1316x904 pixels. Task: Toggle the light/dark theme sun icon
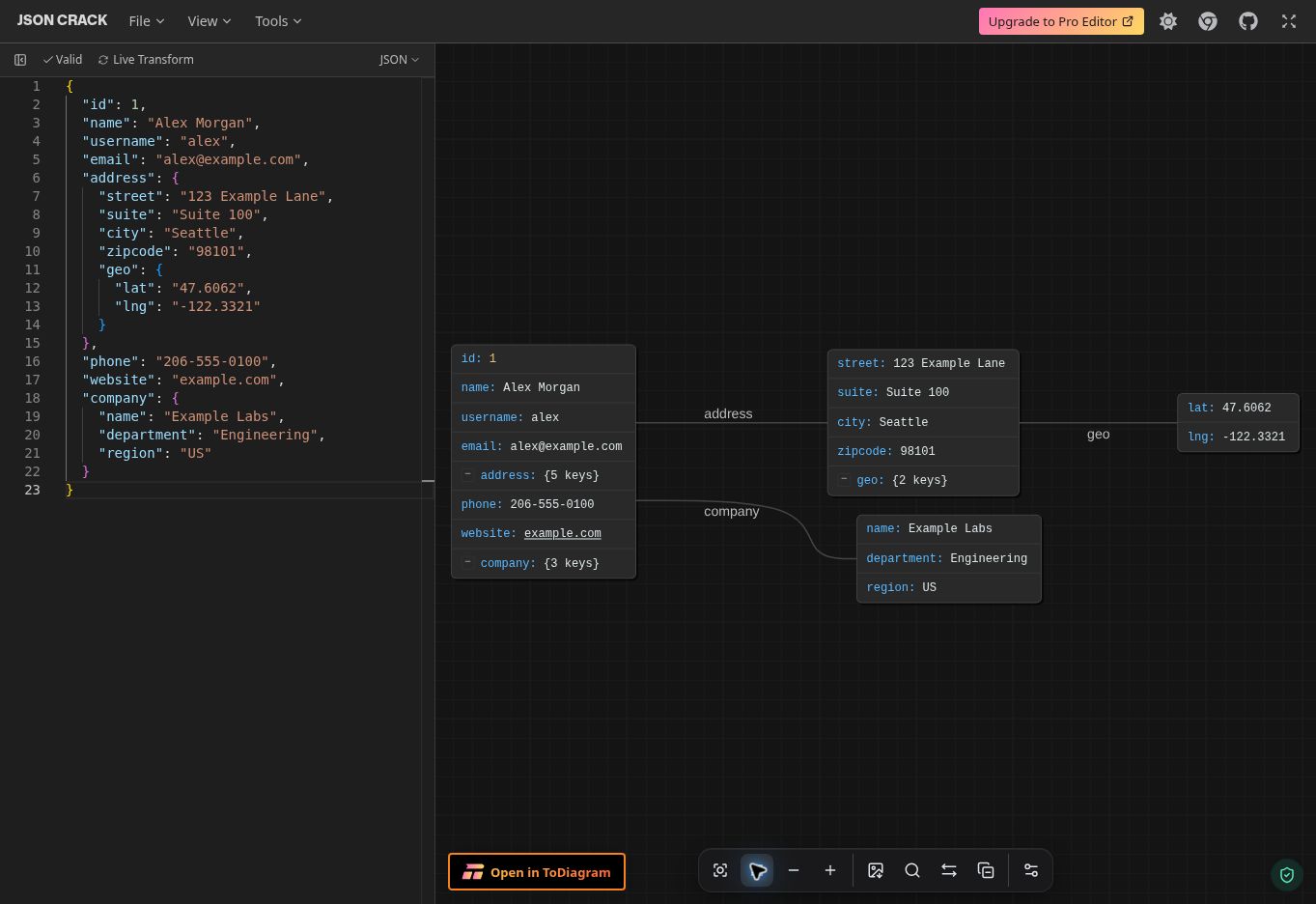coord(1168,21)
